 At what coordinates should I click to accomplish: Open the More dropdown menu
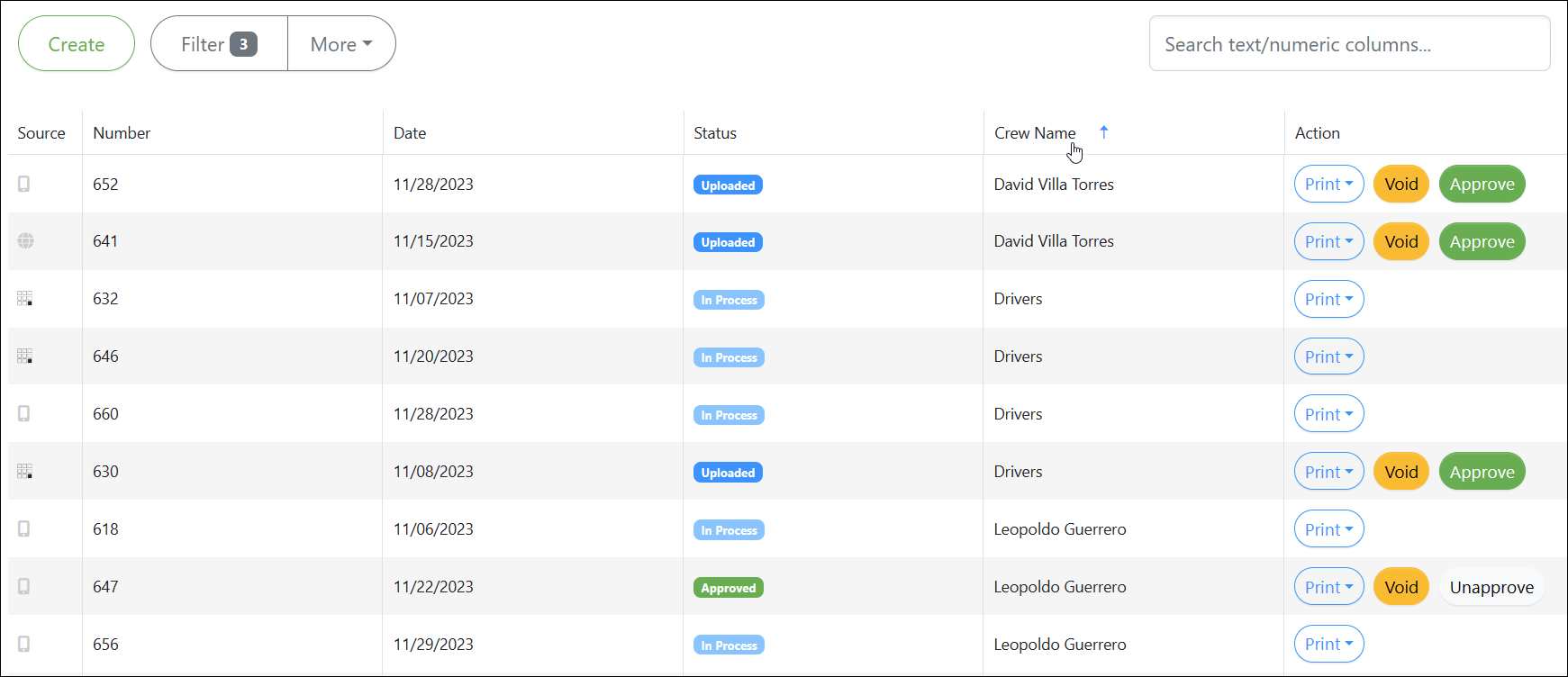[x=341, y=44]
